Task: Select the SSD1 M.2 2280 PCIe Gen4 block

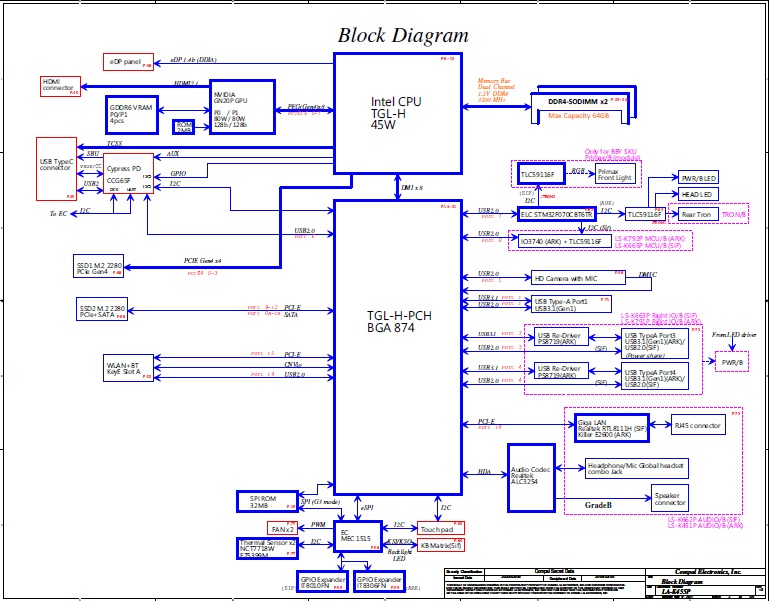Action: coord(99,266)
